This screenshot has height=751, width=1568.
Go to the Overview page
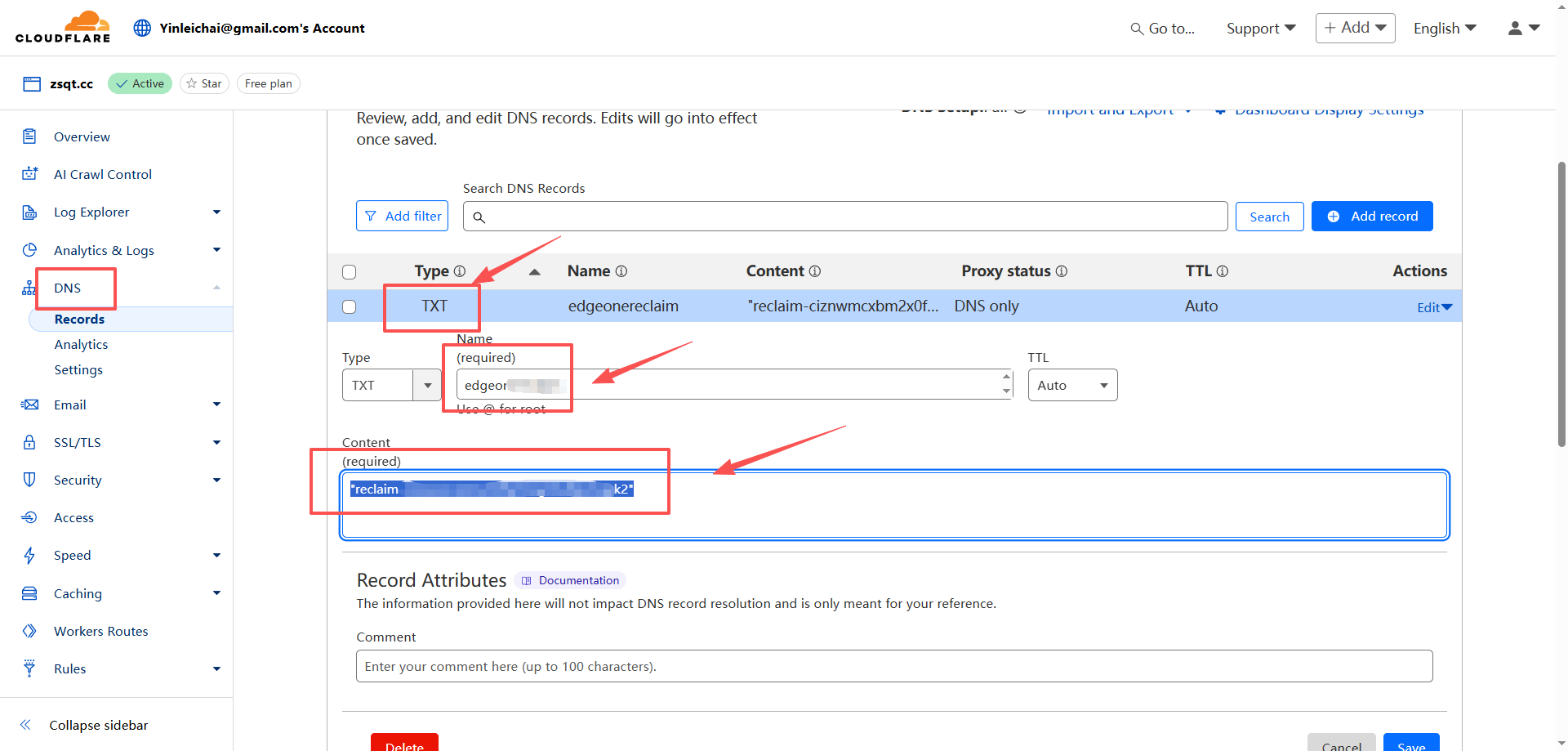click(x=82, y=136)
